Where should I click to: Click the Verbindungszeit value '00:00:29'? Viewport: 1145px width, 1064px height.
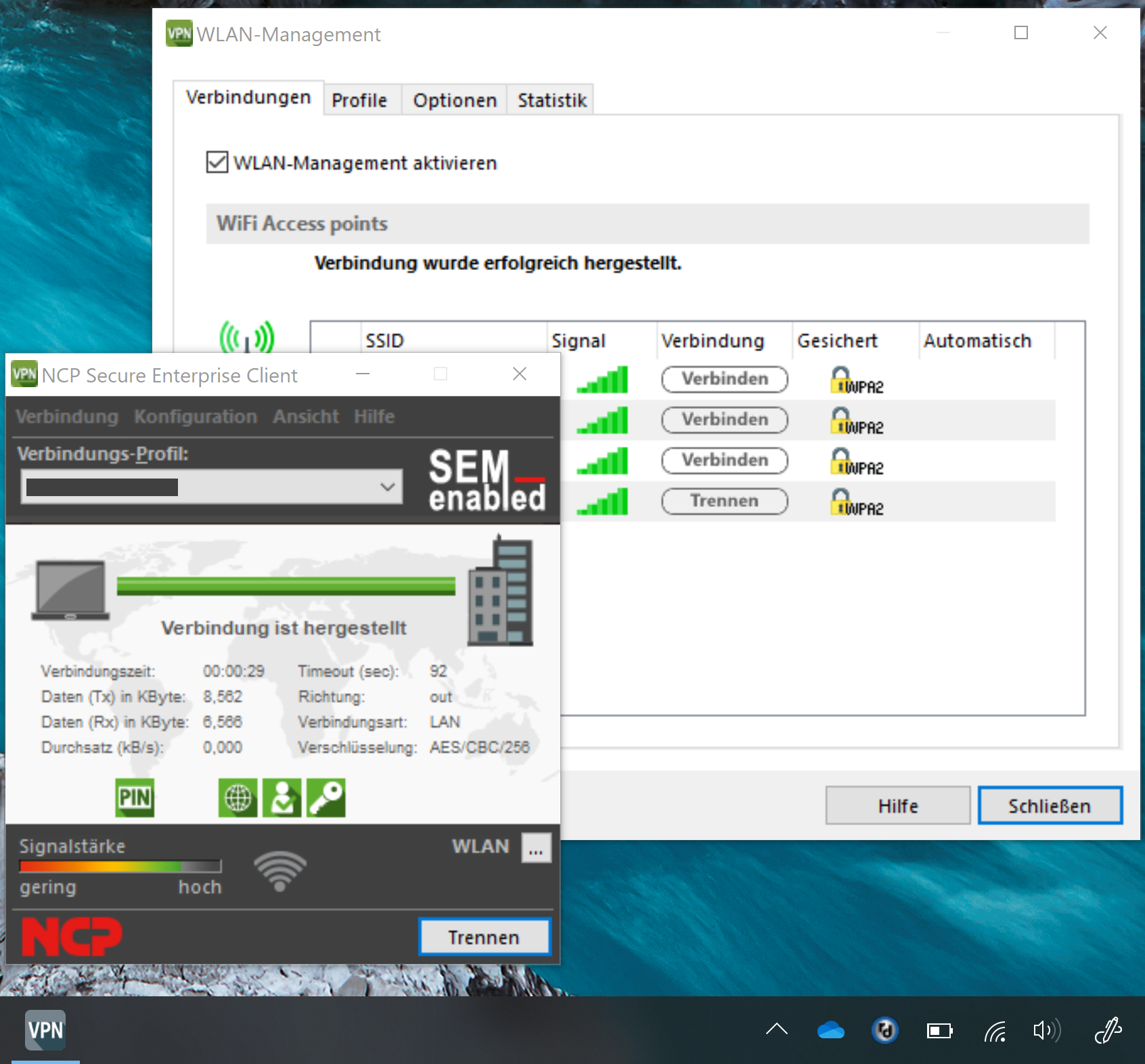(234, 671)
